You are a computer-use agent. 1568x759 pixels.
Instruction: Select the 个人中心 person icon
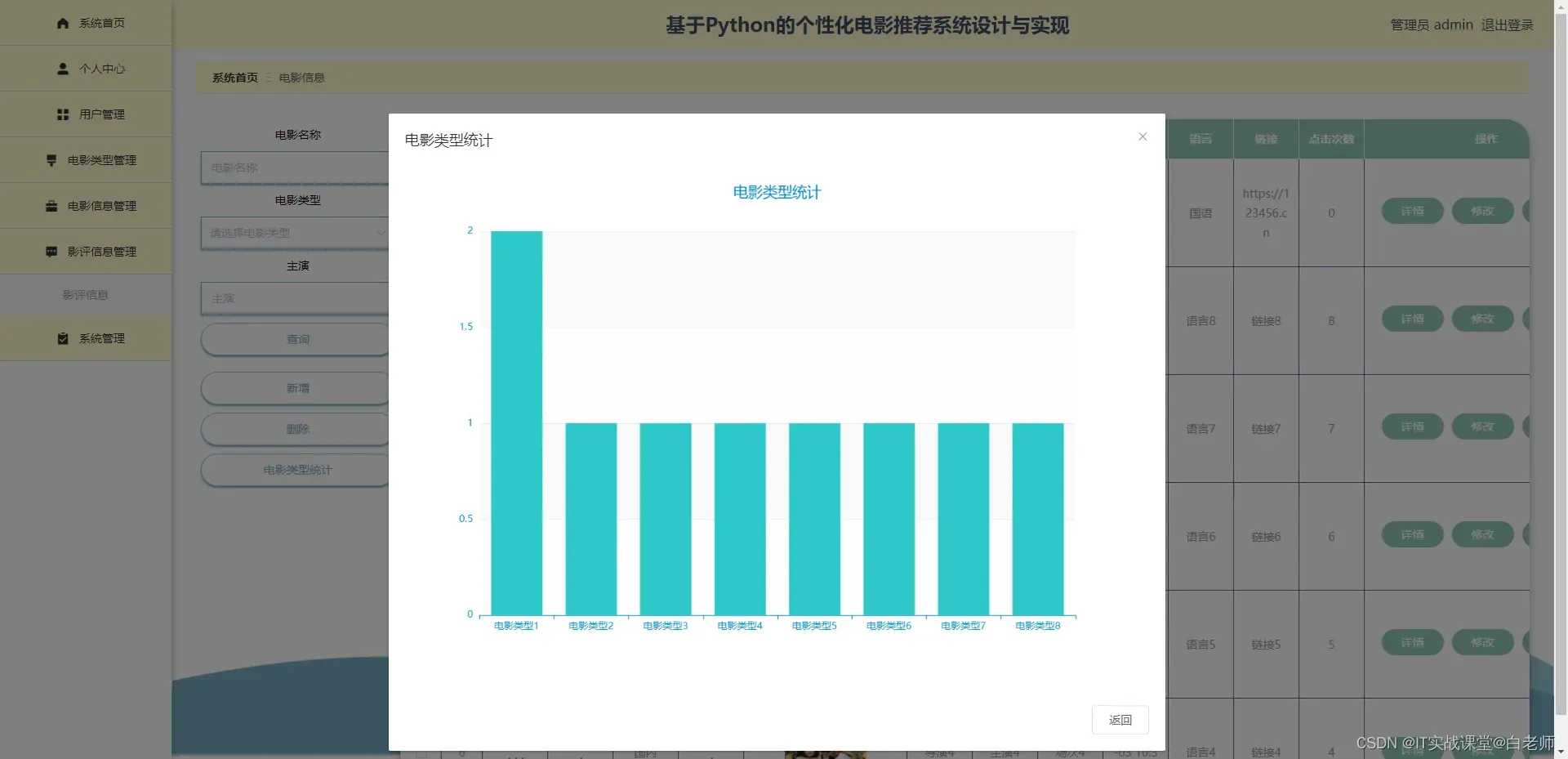pos(62,69)
